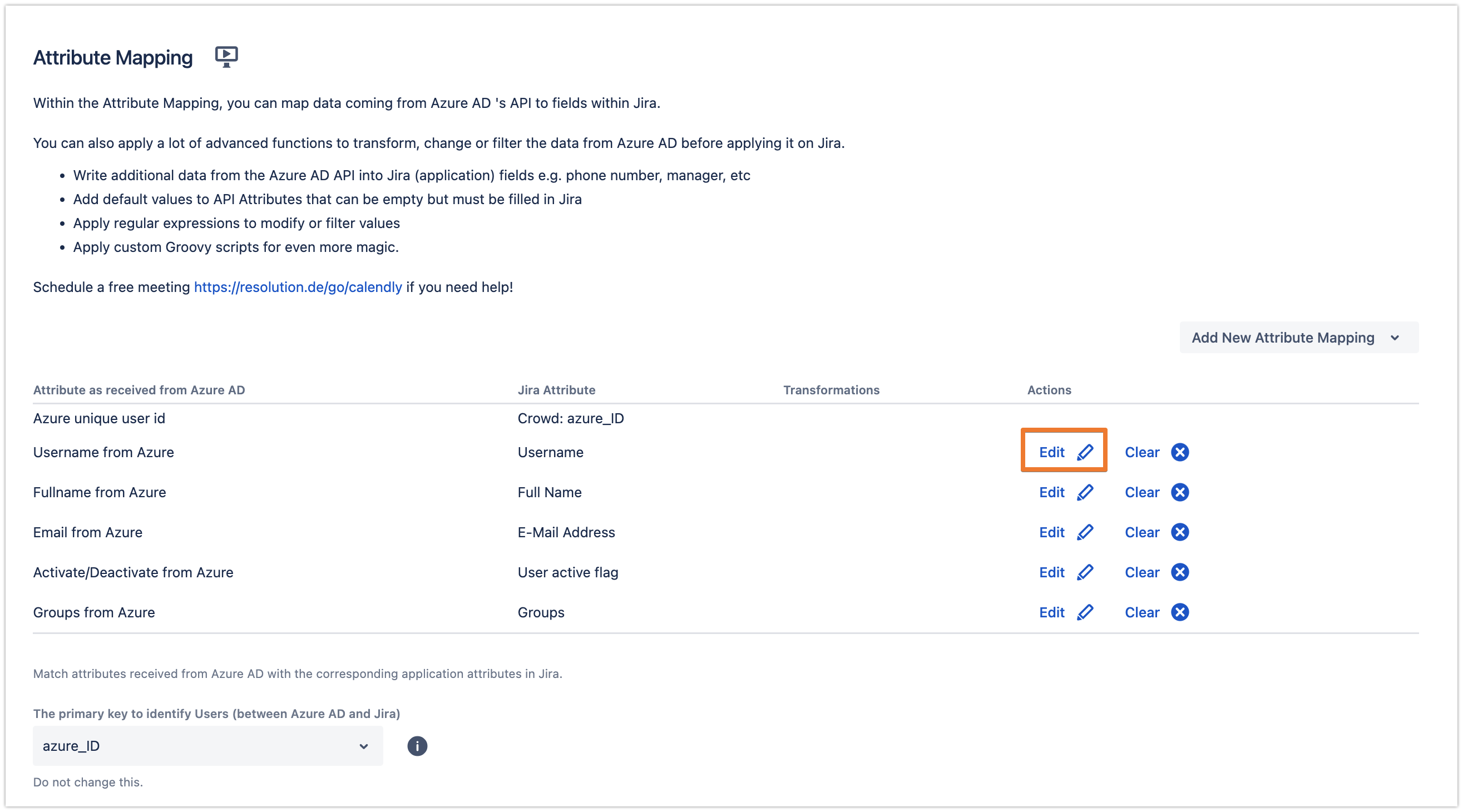Click pencil icon for Fullname from Azure
The height and width of the screenshot is (812, 1463).
(x=1085, y=492)
